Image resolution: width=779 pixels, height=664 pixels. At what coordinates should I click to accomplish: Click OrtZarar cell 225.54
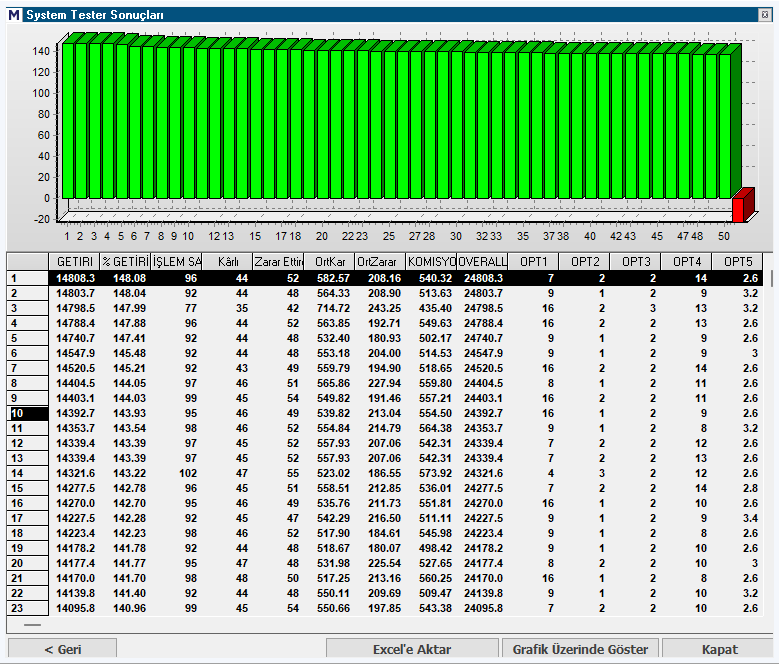coord(381,563)
